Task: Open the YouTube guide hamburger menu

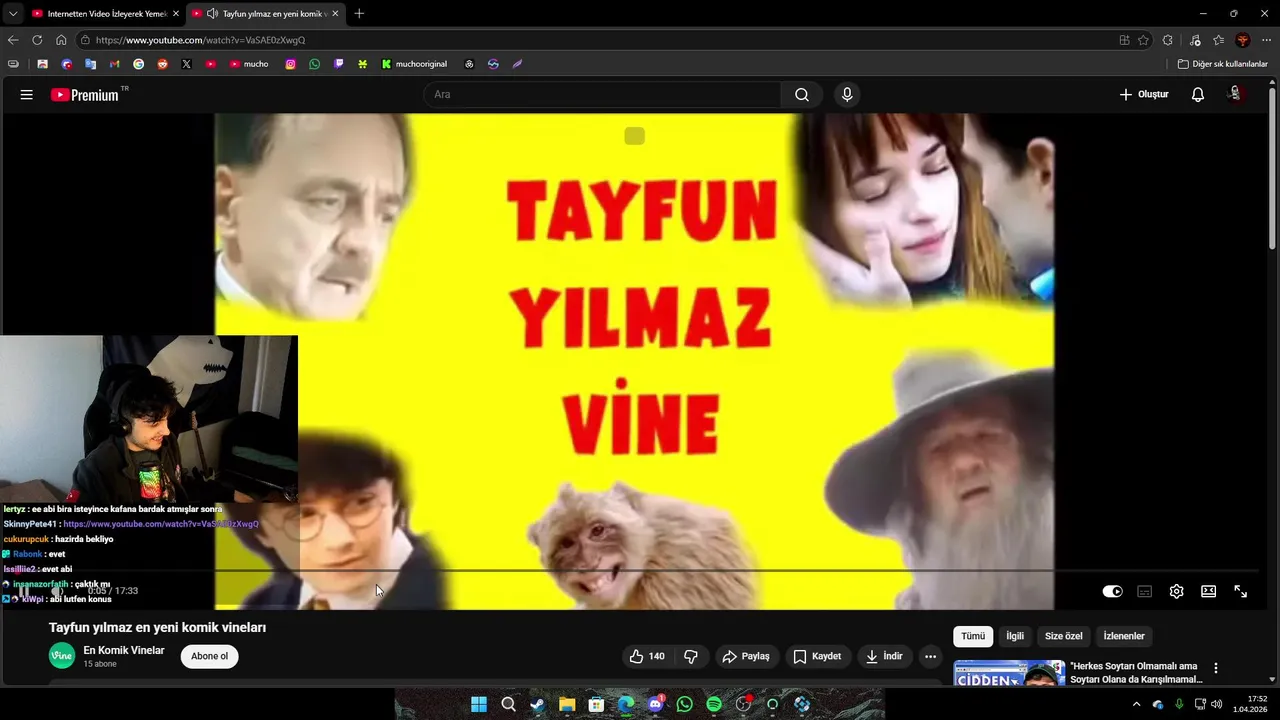Action: click(x=27, y=95)
